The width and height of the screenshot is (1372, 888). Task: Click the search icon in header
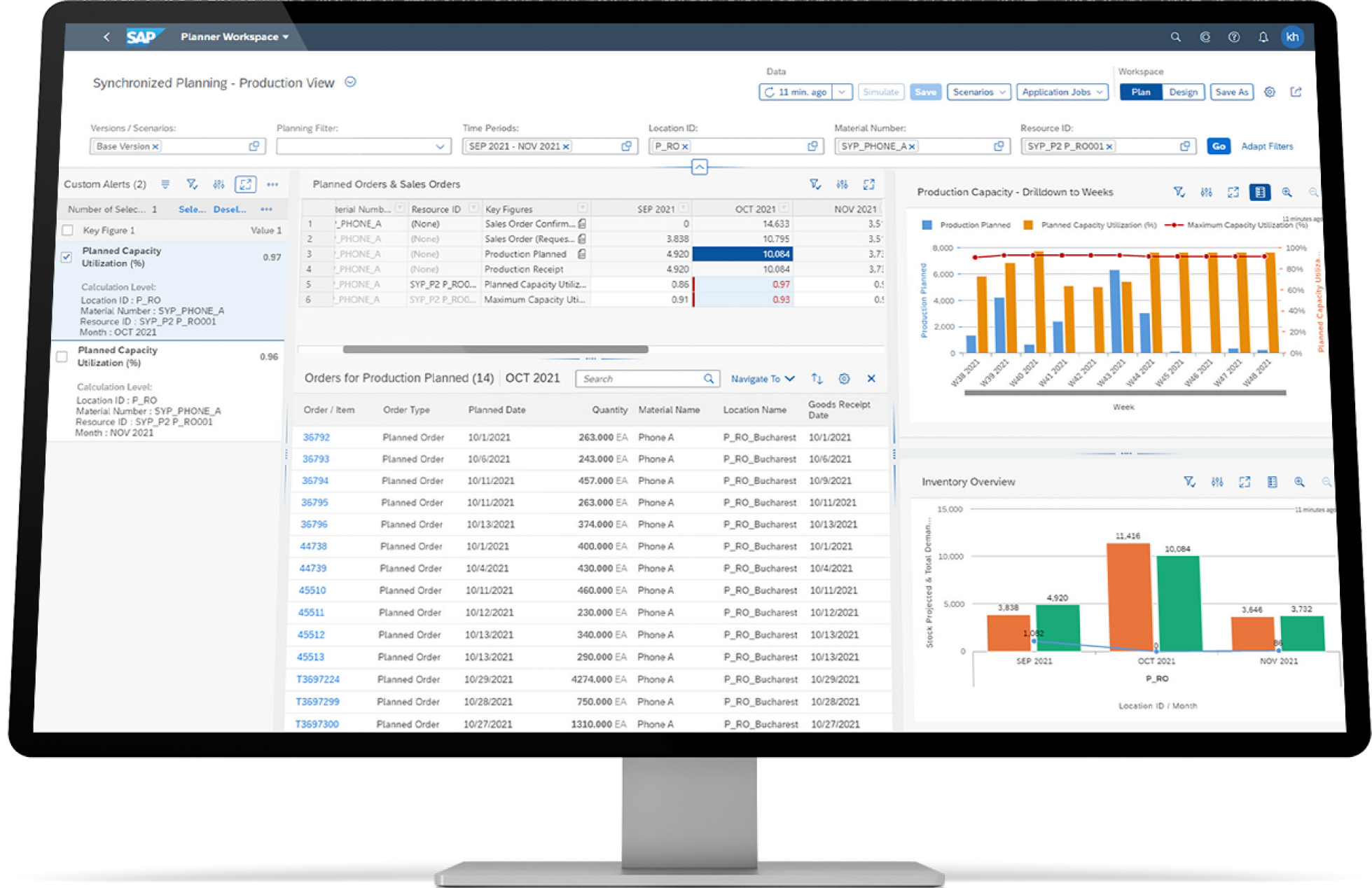click(x=1175, y=37)
